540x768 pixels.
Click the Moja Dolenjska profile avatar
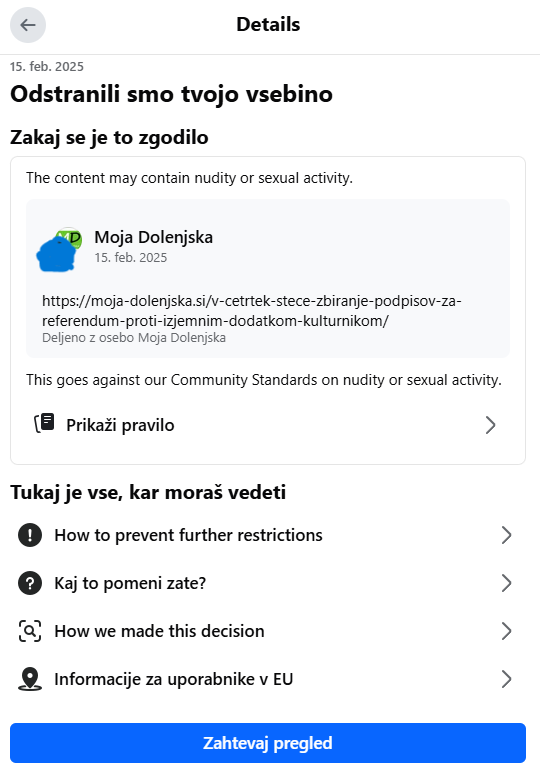tap(59, 249)
